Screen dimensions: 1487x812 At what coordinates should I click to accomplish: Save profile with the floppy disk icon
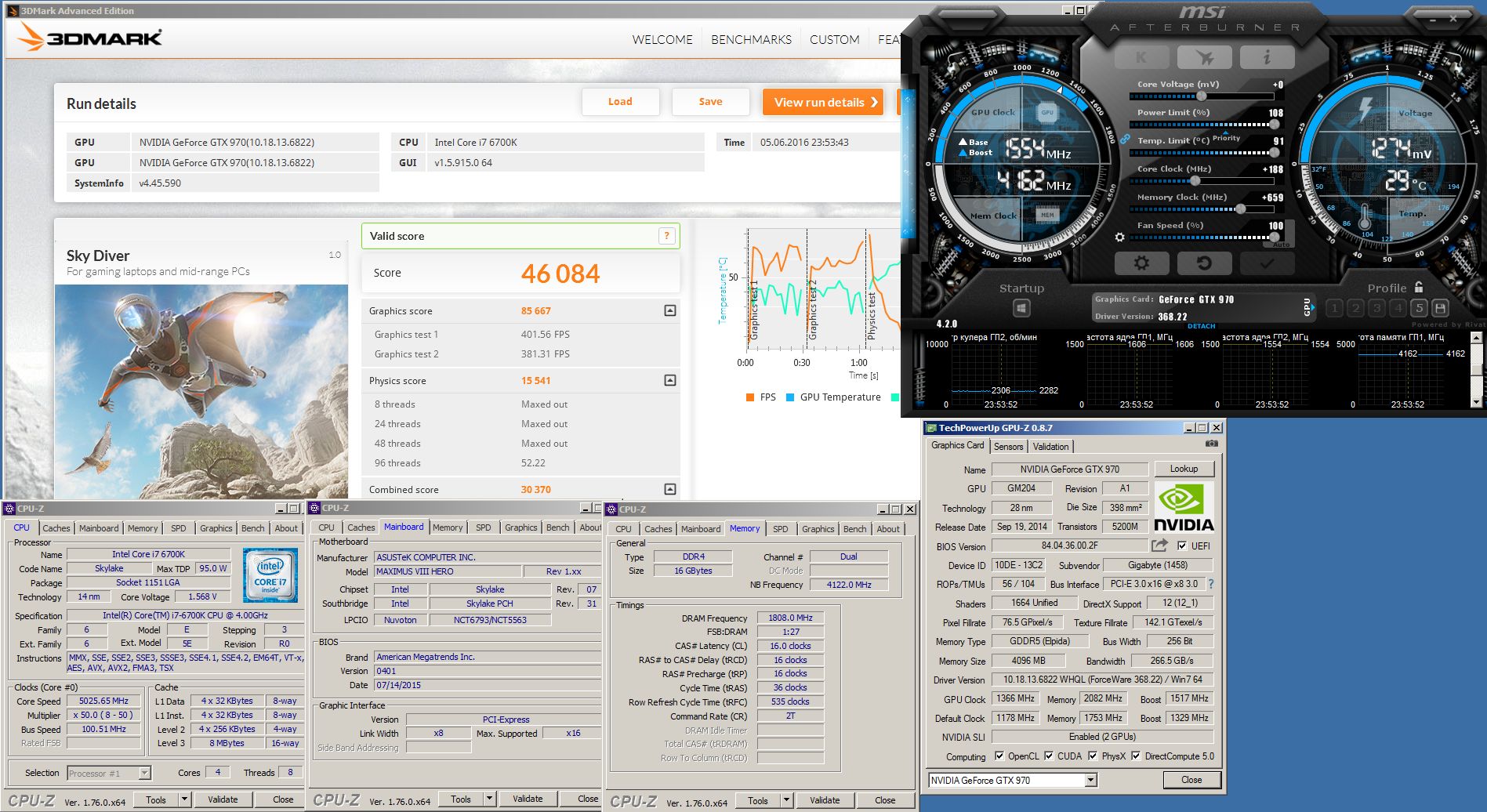coord(1440,308)
